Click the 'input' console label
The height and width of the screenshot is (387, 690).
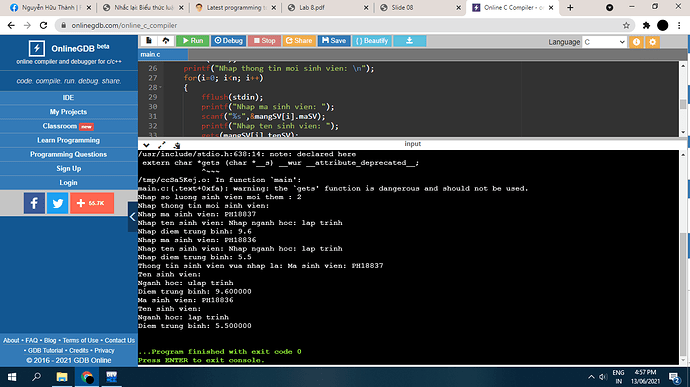[x=413, y=144]
